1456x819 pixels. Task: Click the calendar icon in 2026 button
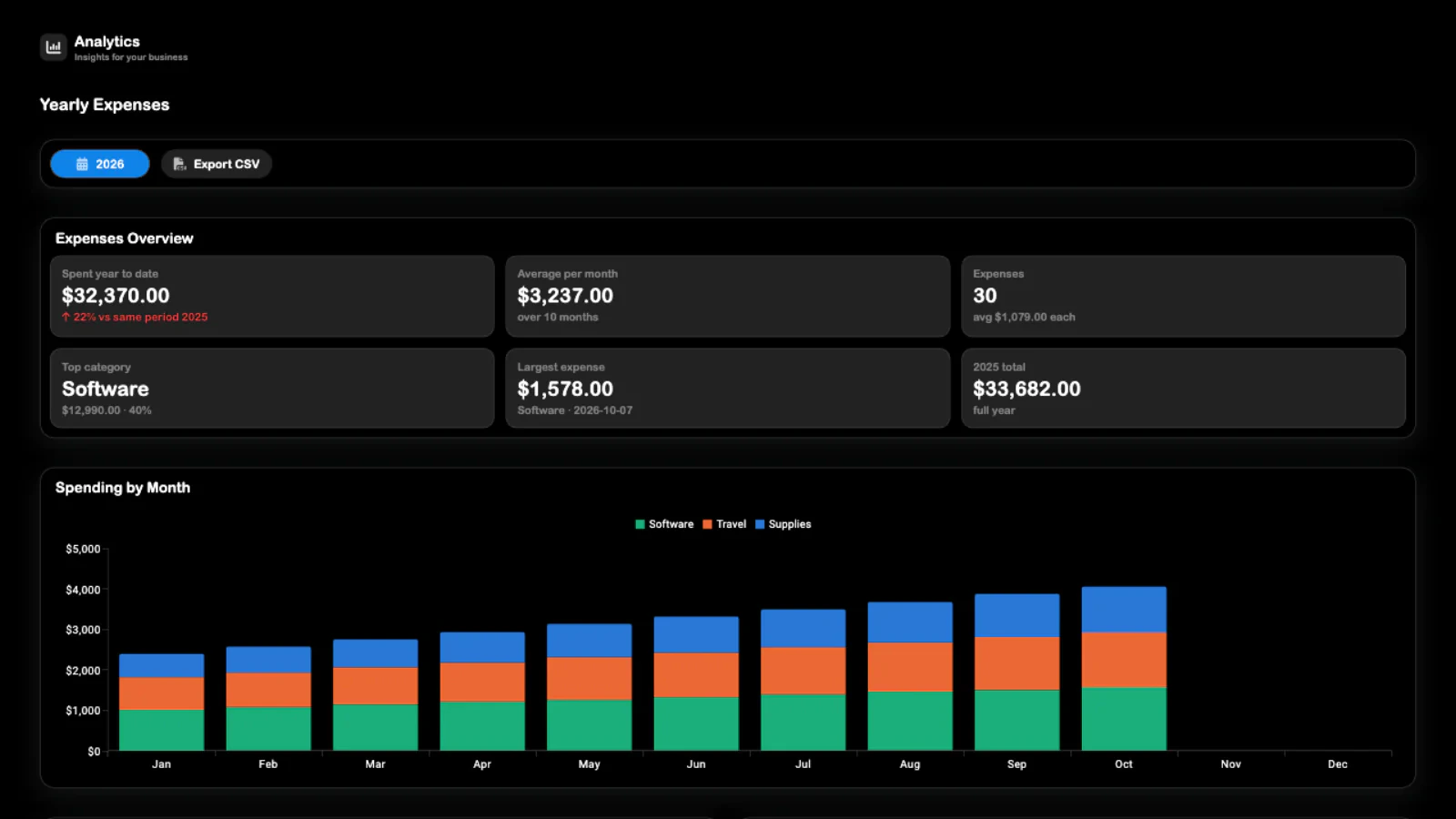(82, 164)
